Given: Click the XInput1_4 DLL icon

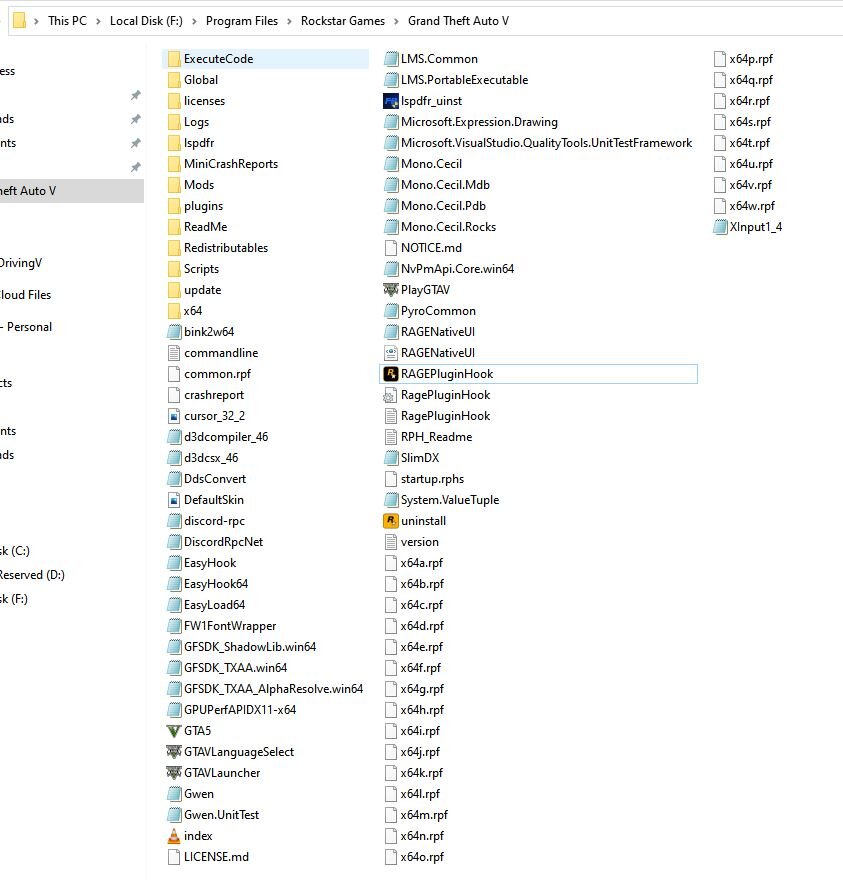Looking at the screenshot, I should tap(720, 227).
